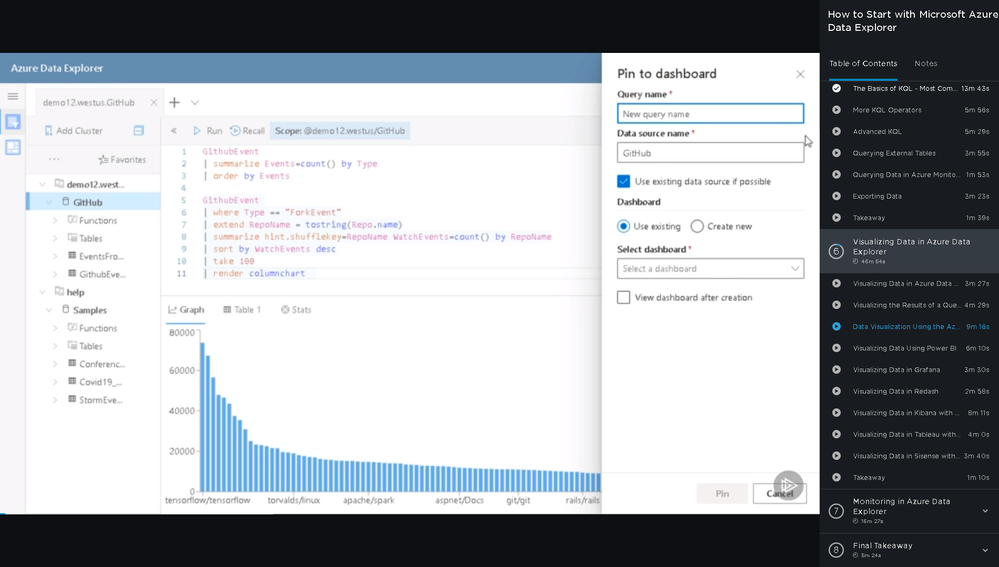999x567 pixels.
Task: Collapse the help cluster node
Action: click(42, 292)
